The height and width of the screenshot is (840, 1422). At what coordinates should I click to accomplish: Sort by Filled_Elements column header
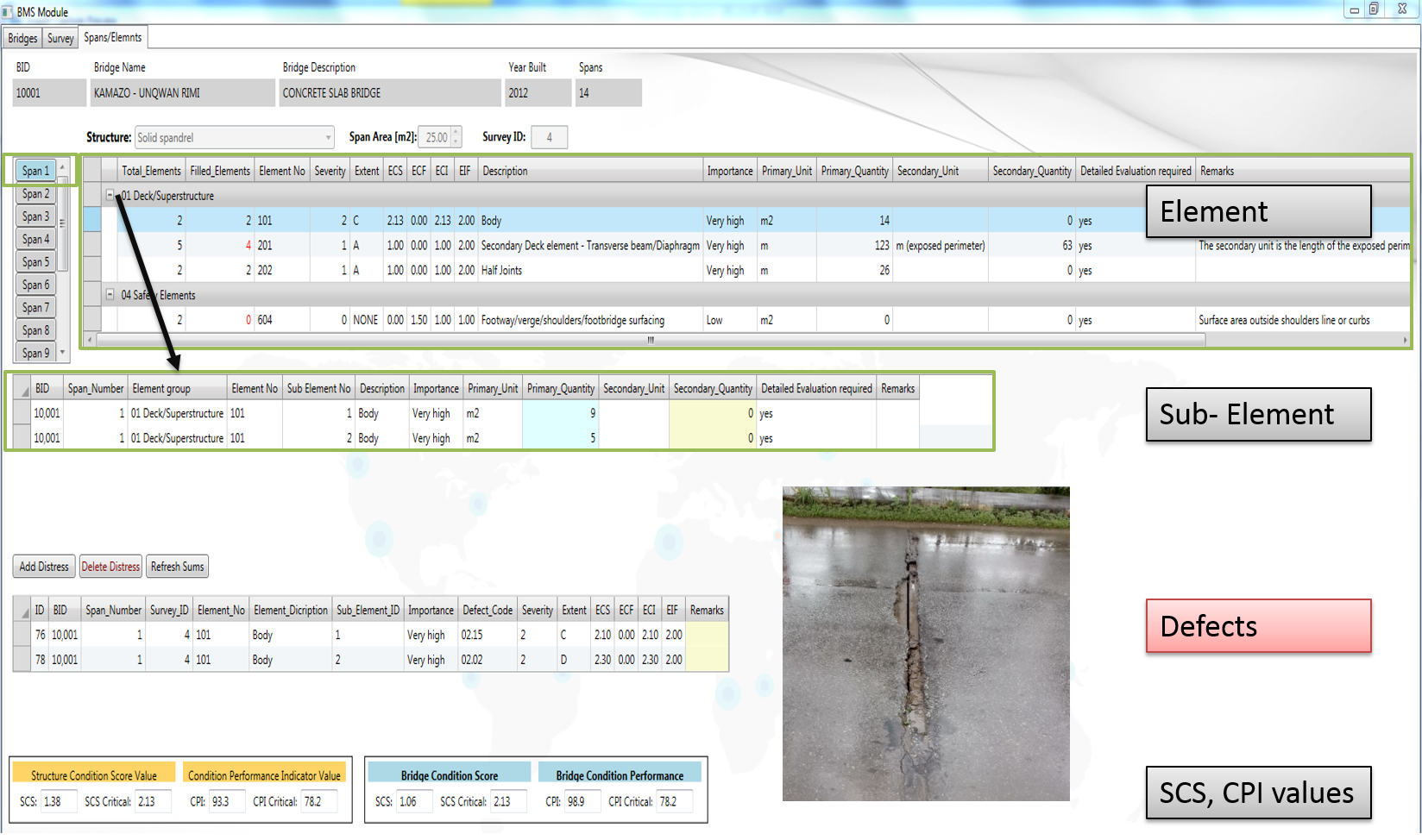coord(220,171)
